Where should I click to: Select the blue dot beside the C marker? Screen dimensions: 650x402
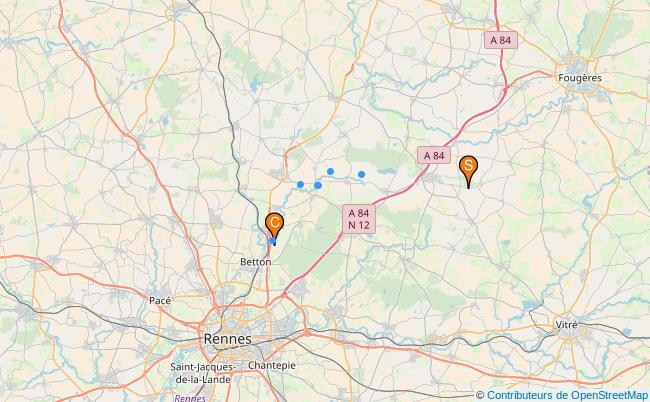click(x=272, y=240)
